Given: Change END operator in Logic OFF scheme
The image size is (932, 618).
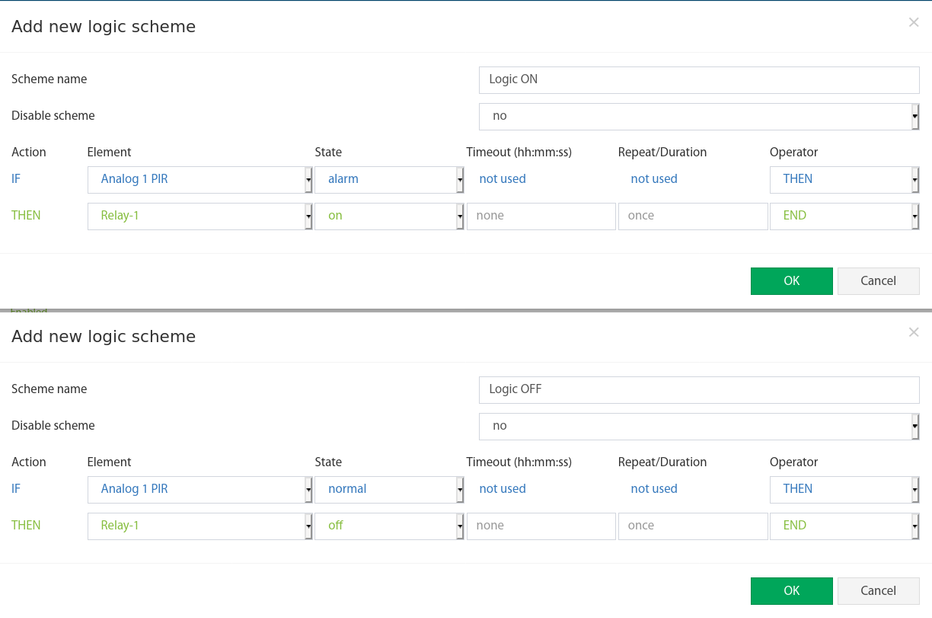Looking at the screenshot, I should [x=845, y=526].
